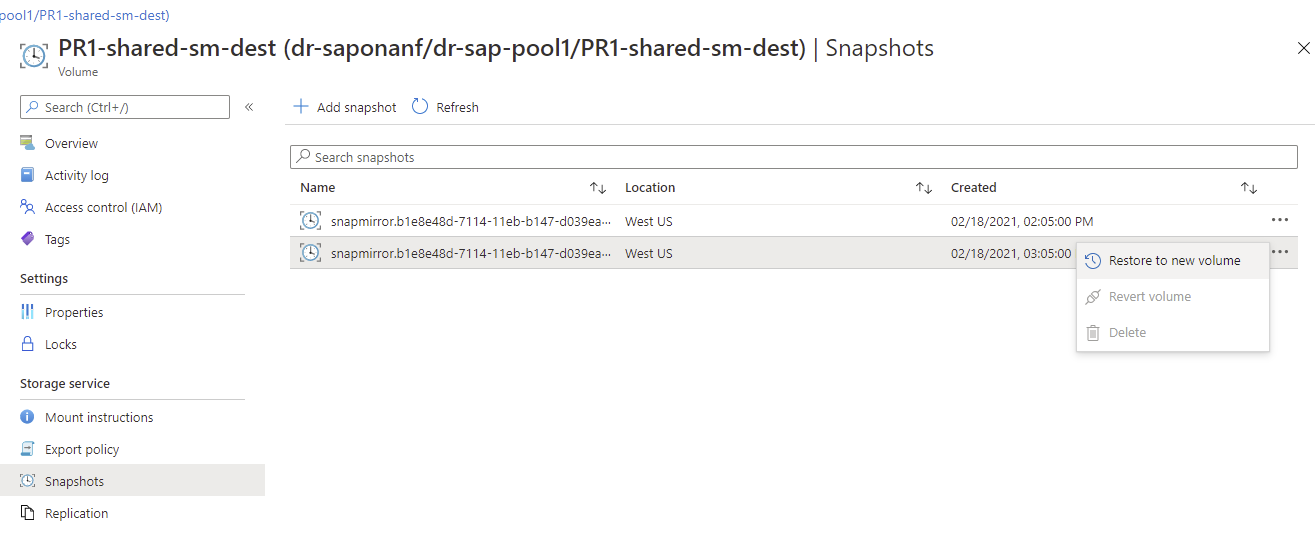The height and width of the screenshot is (533, 1315).
Task: Sort snapshots by Created column arrows
Action: click(1248, 188)
